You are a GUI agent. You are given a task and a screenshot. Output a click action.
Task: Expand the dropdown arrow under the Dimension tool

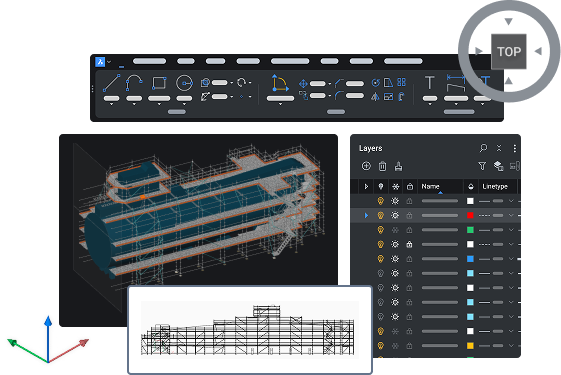point(456,104)
